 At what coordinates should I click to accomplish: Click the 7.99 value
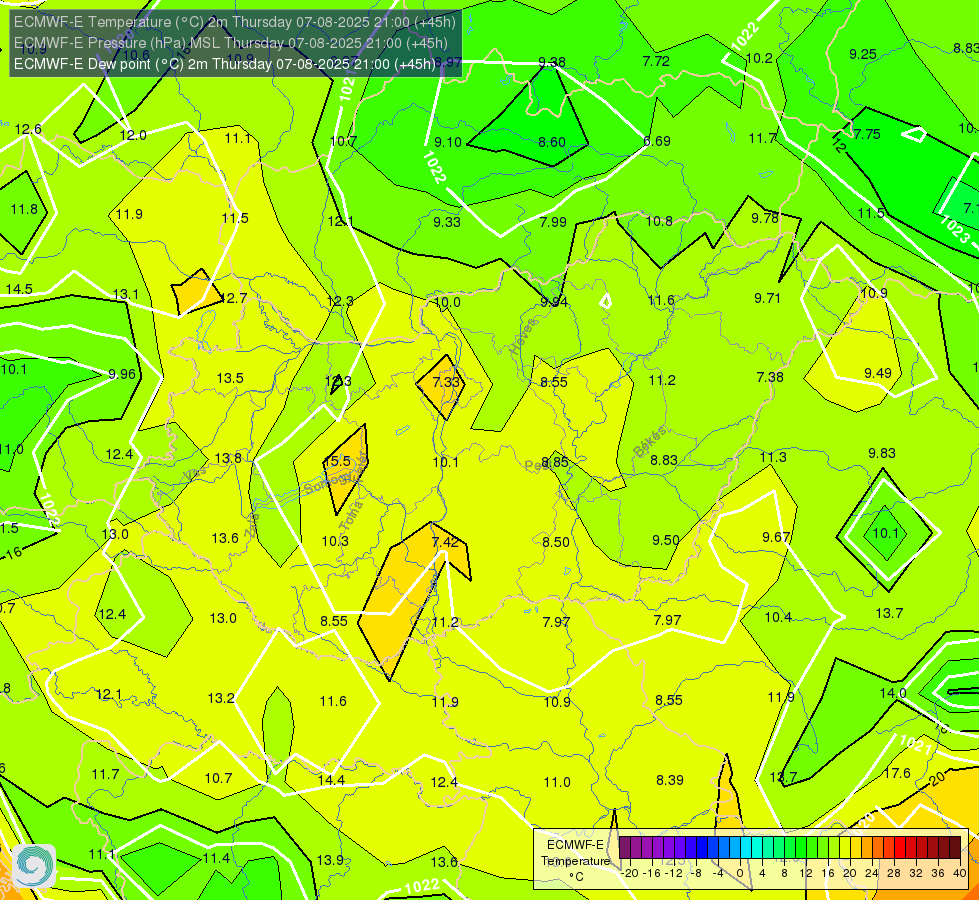click(x=553, y=222)
